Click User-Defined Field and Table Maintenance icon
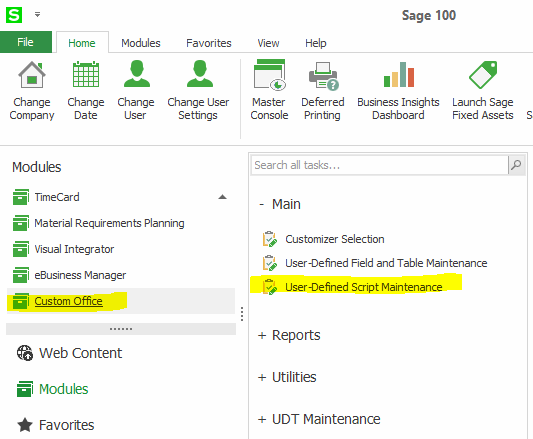This screenshot has width=533, height=439. click(270, 263)
